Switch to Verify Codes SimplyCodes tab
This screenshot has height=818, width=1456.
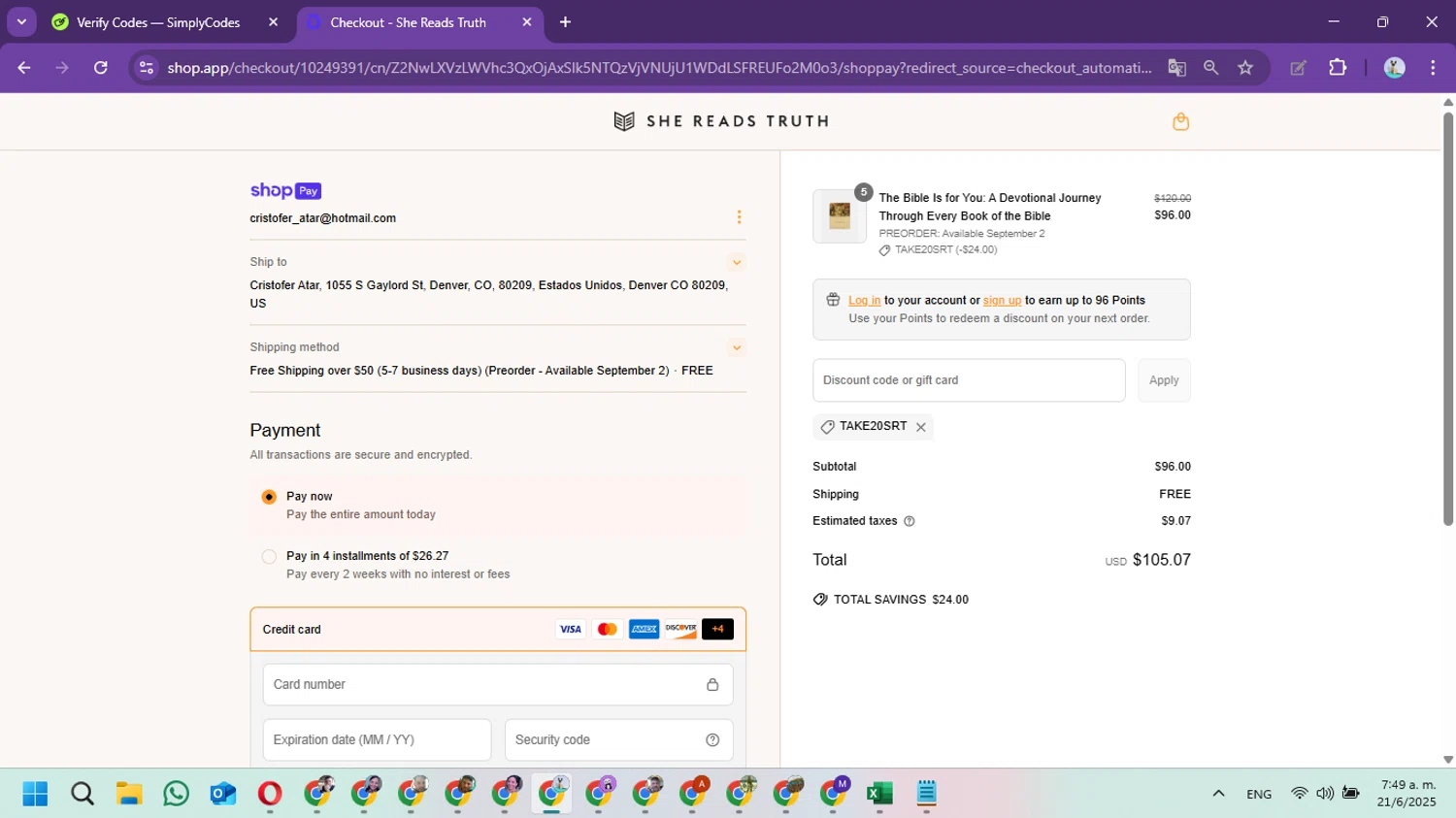[158, 22]
